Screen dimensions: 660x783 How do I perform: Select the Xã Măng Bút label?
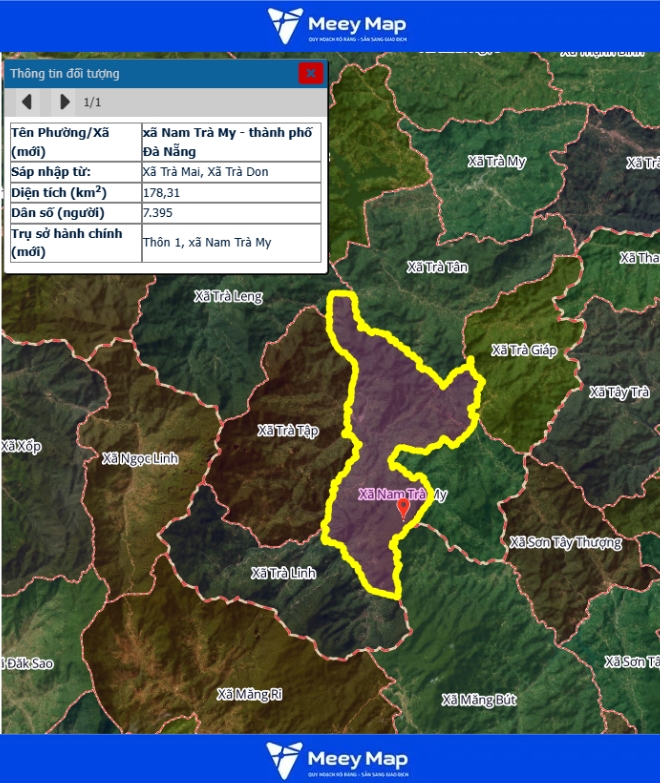coord(479,700)
